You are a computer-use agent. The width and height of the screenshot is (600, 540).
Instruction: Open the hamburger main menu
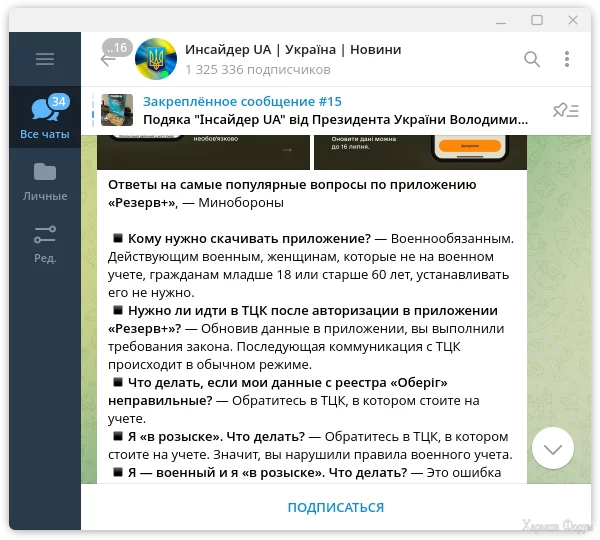(45, 59)
